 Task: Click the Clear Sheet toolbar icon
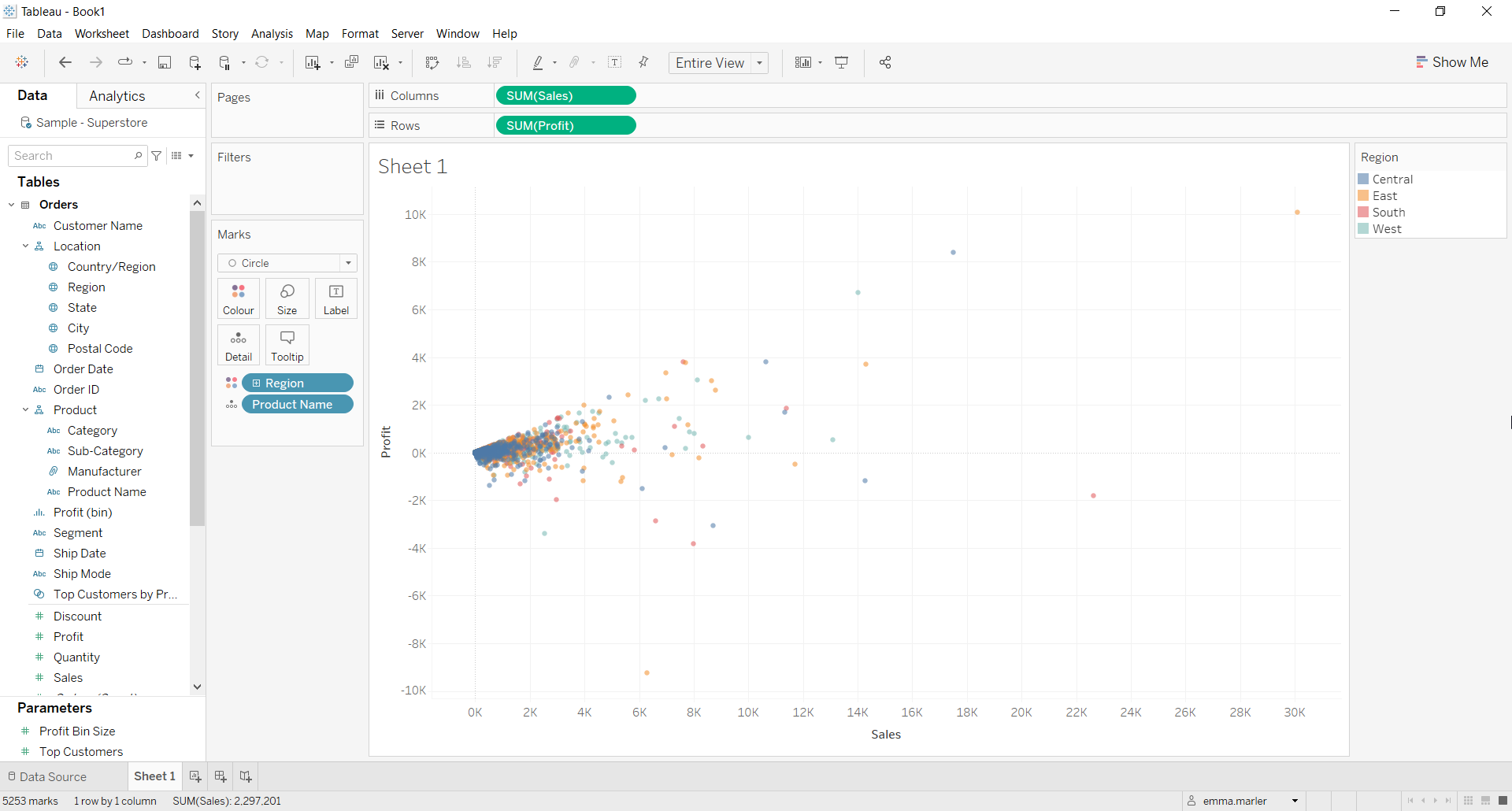pyautogui.click(x=383, y=62)
